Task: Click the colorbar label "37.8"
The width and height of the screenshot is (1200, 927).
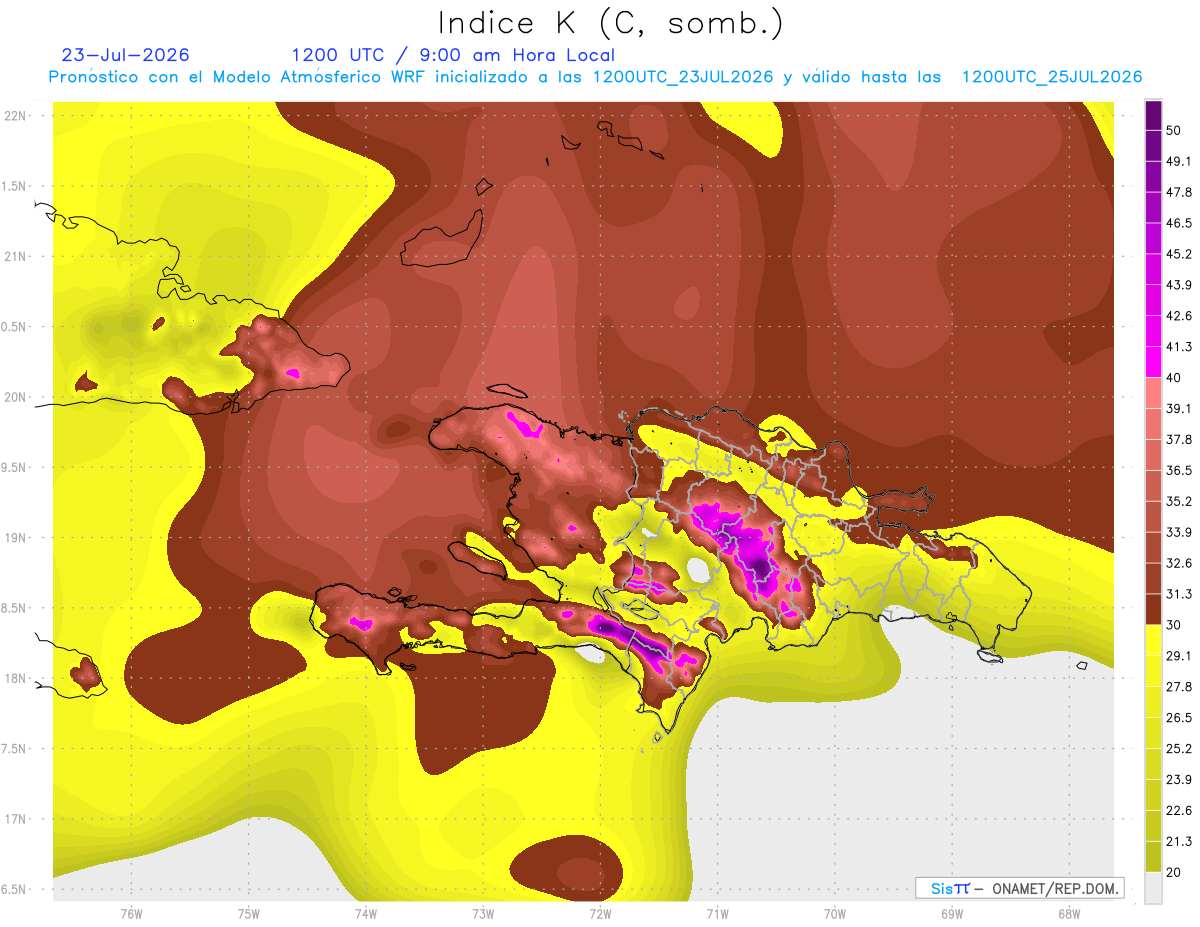Action: coord(1179,440)
